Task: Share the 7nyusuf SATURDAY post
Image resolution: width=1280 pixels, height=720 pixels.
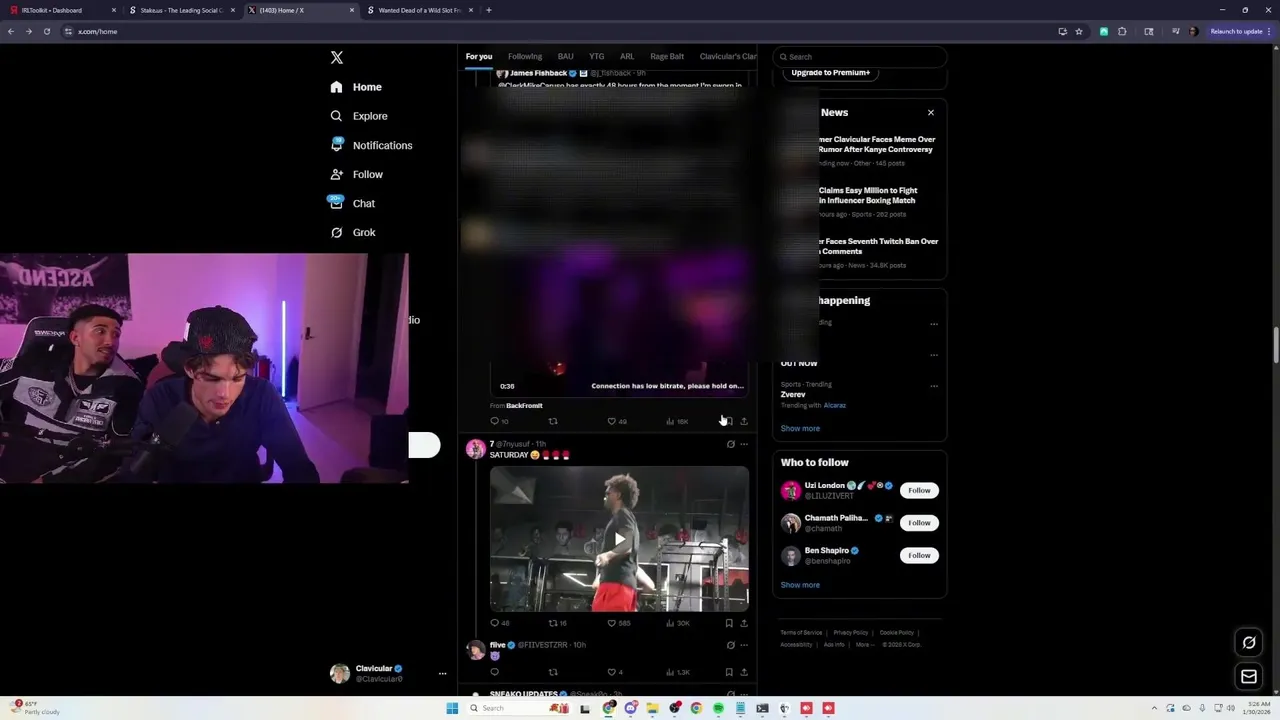Action: click(x=744, y=623)
